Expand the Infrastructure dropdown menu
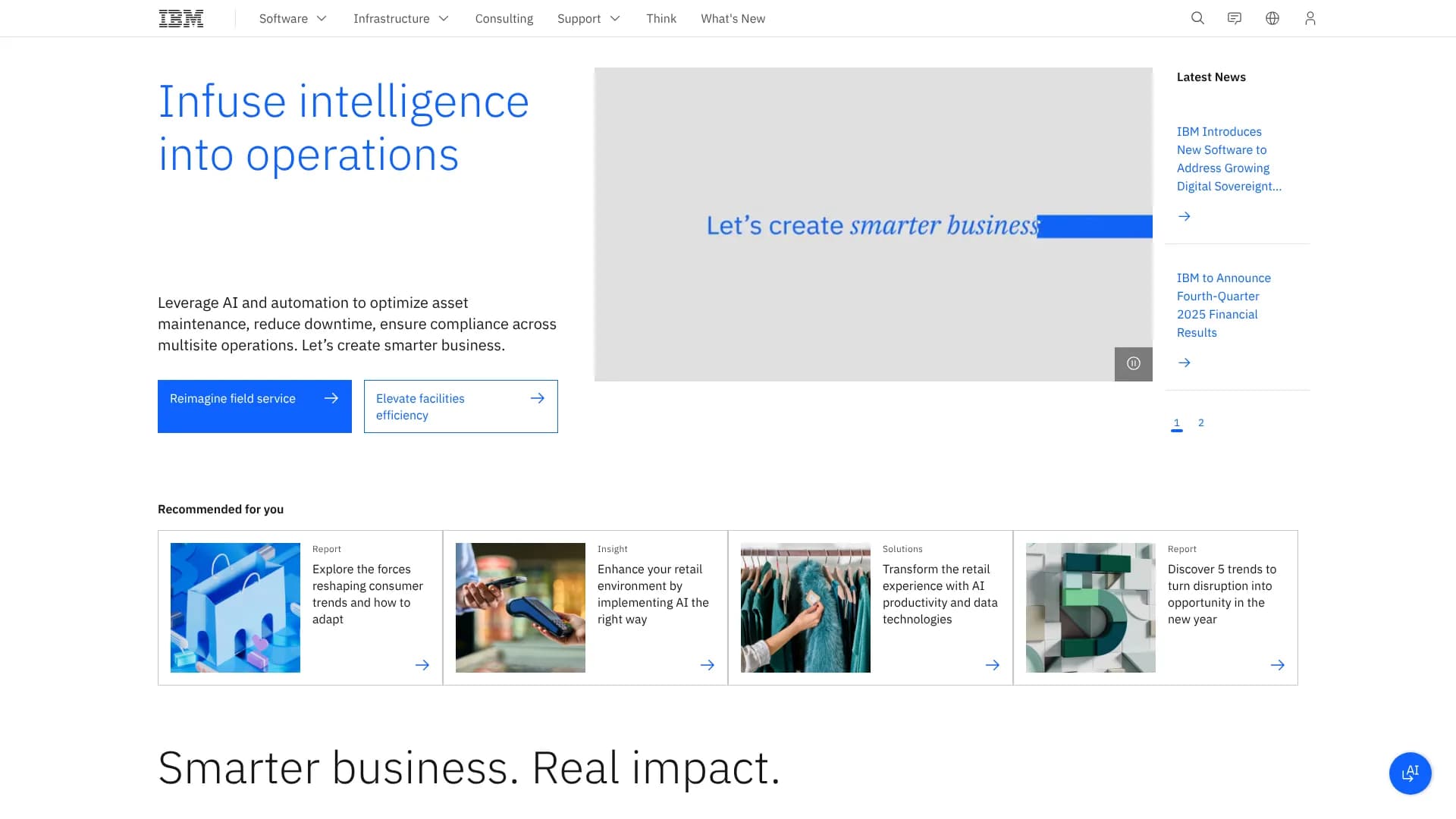 pos(401,18)
